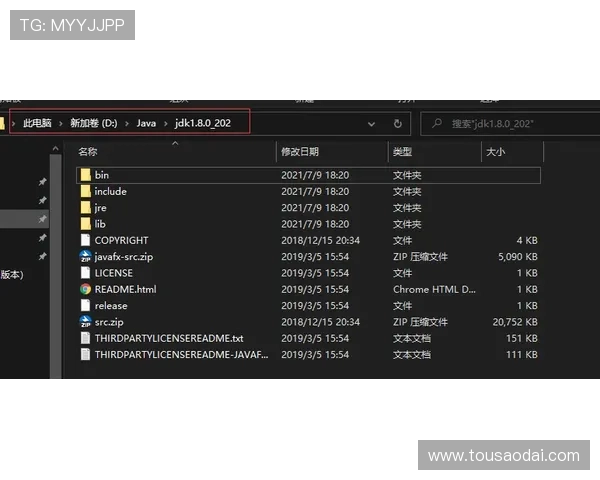
Task: Sort files by 修改日期 column header
Action: click(x=300, y=152)
